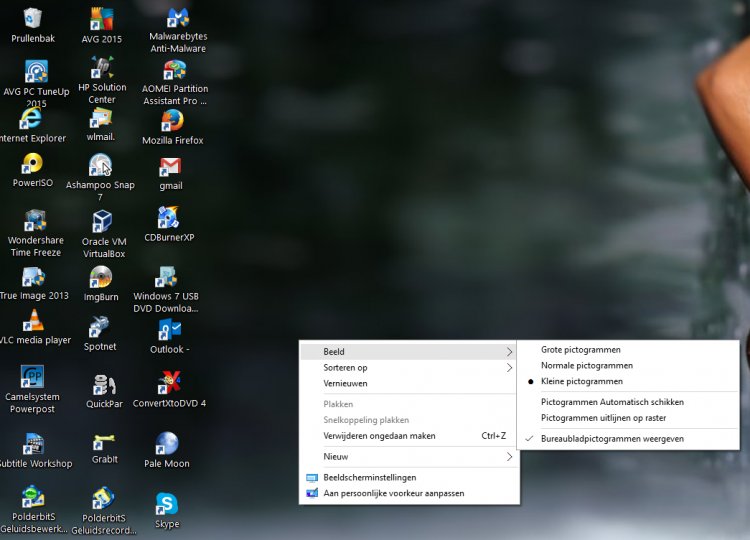This screenshot has height=540, width=750.
Task: Open Beeldscherminstellingen from context menu
Action: tap(369, 478)
